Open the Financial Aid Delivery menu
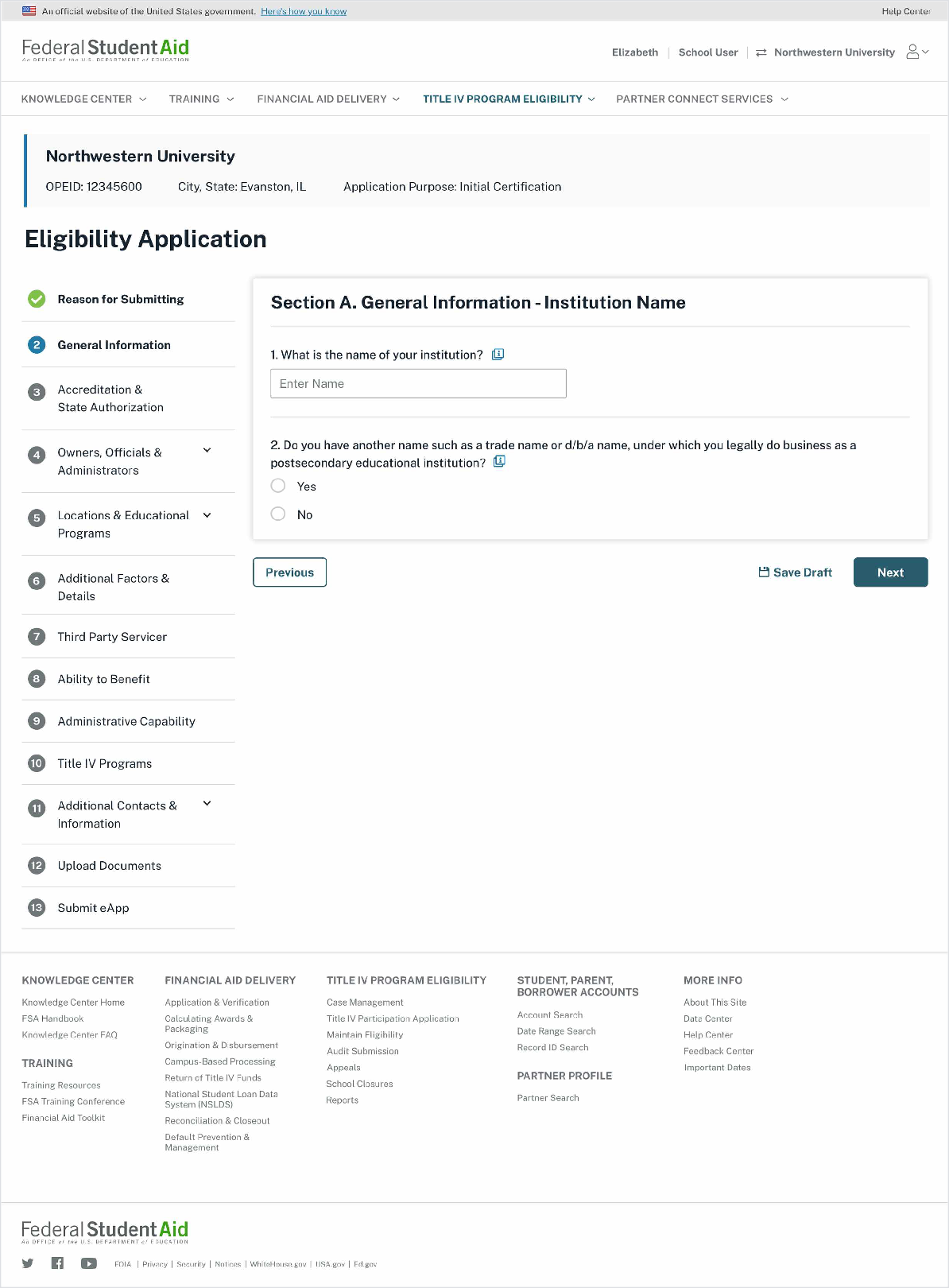This screenshot has height=1288, width=949. tap(328, 99)
